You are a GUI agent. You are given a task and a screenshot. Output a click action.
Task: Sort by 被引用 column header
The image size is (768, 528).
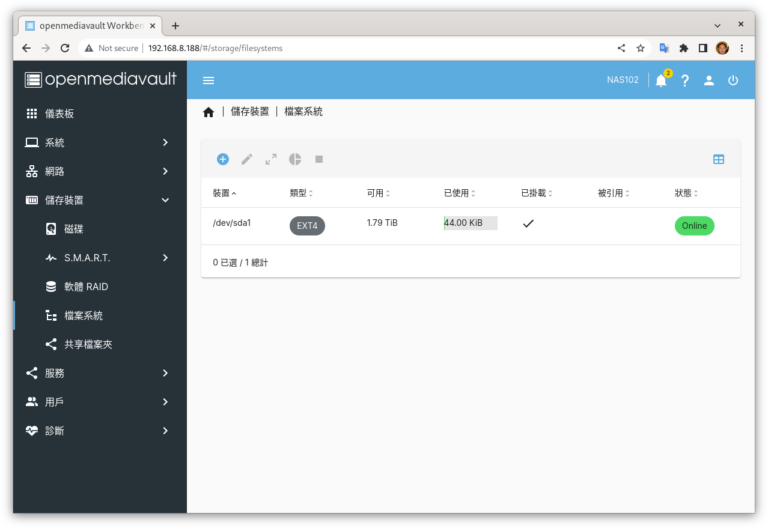(613, 193)
